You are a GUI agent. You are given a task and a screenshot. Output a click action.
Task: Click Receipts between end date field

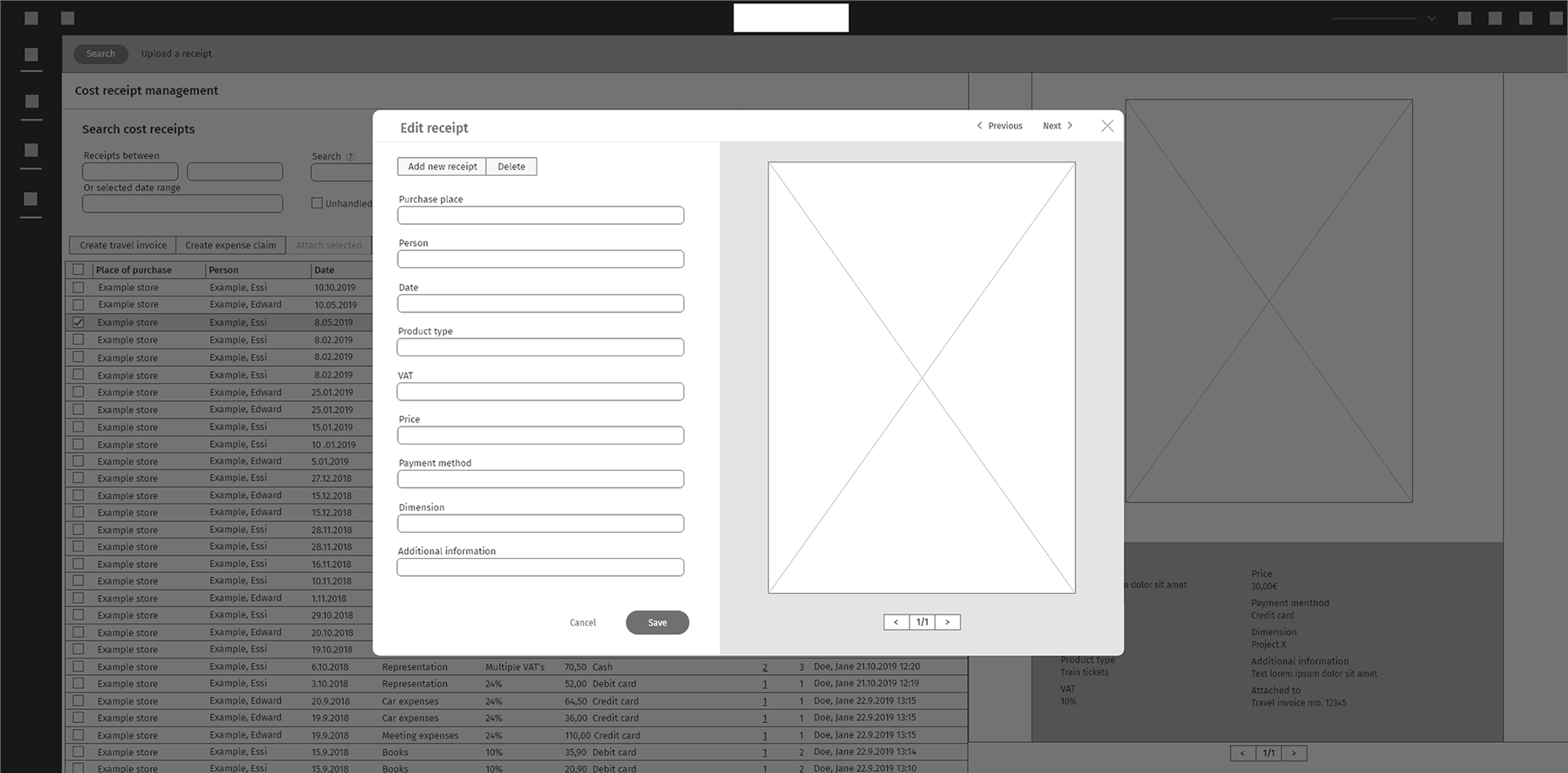[x=235, y=171]
